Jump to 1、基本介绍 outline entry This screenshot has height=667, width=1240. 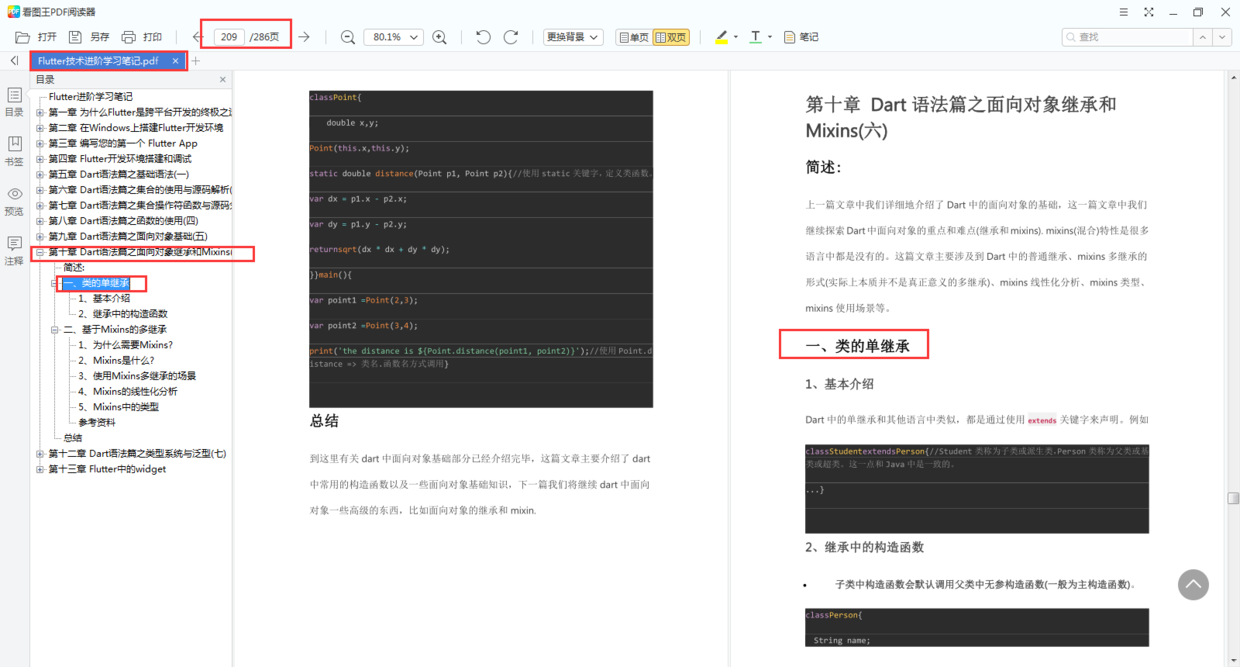[104, 298]
